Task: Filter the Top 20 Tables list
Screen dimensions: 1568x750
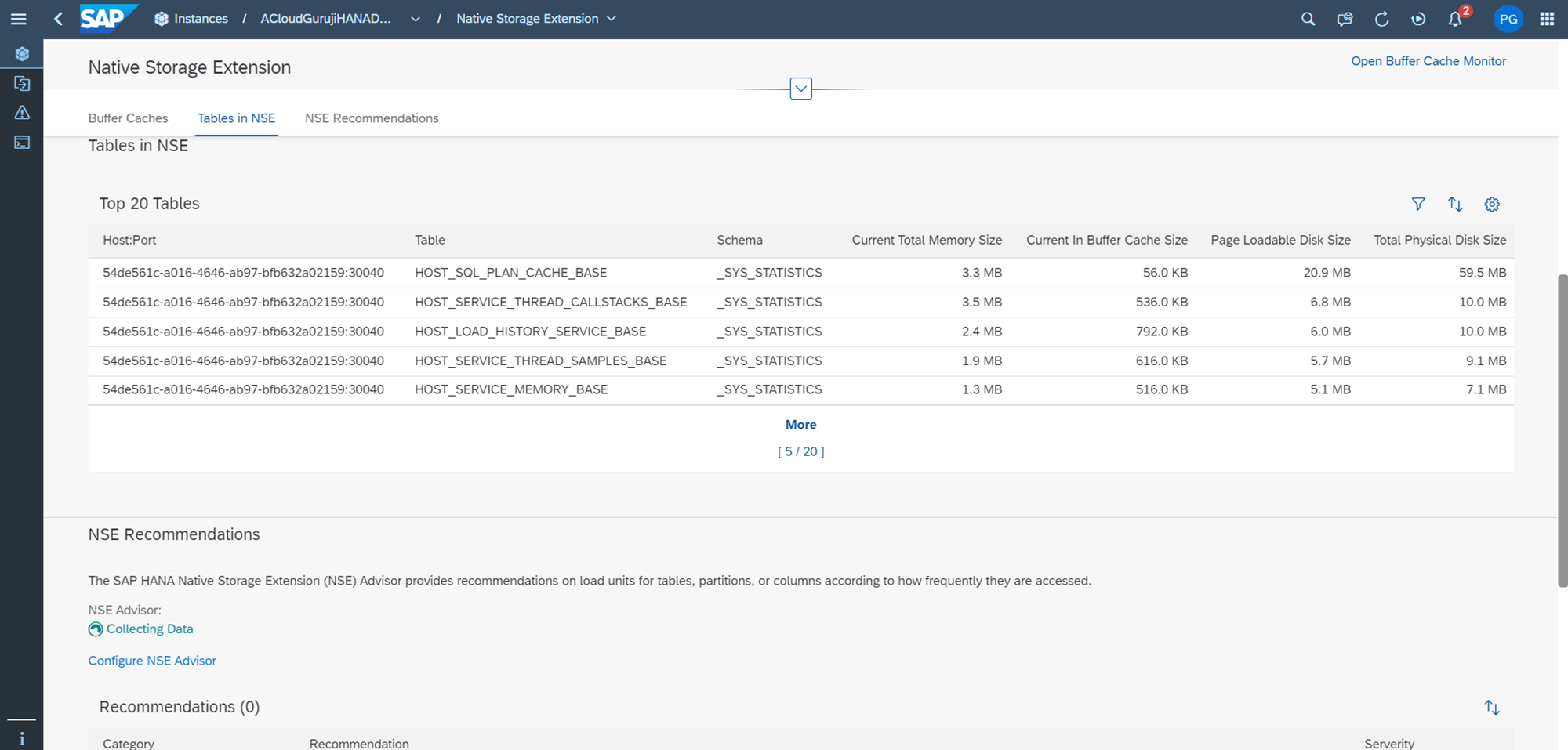Action: [1418, 205]
